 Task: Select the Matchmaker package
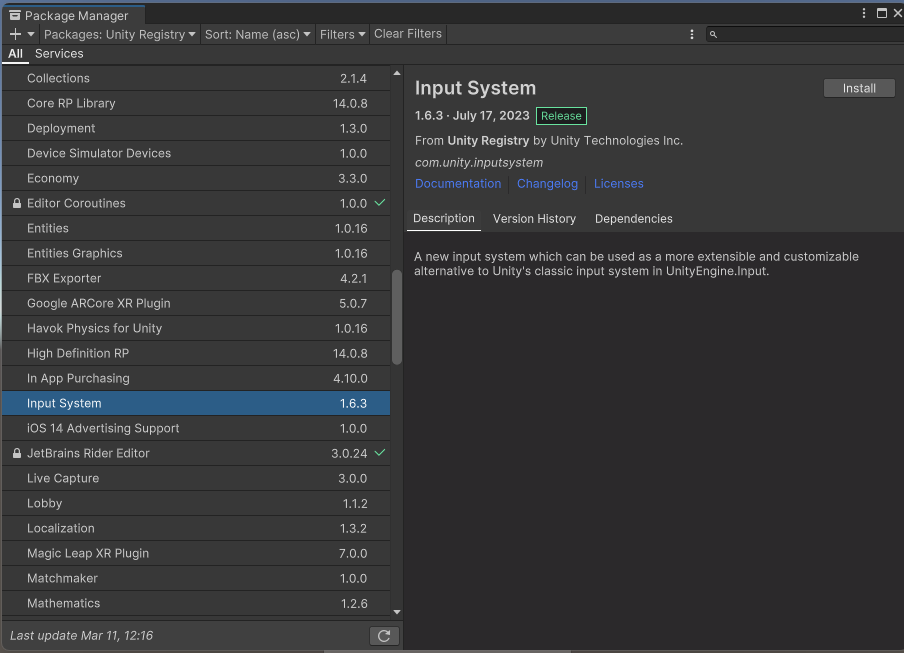click(196, 578)
